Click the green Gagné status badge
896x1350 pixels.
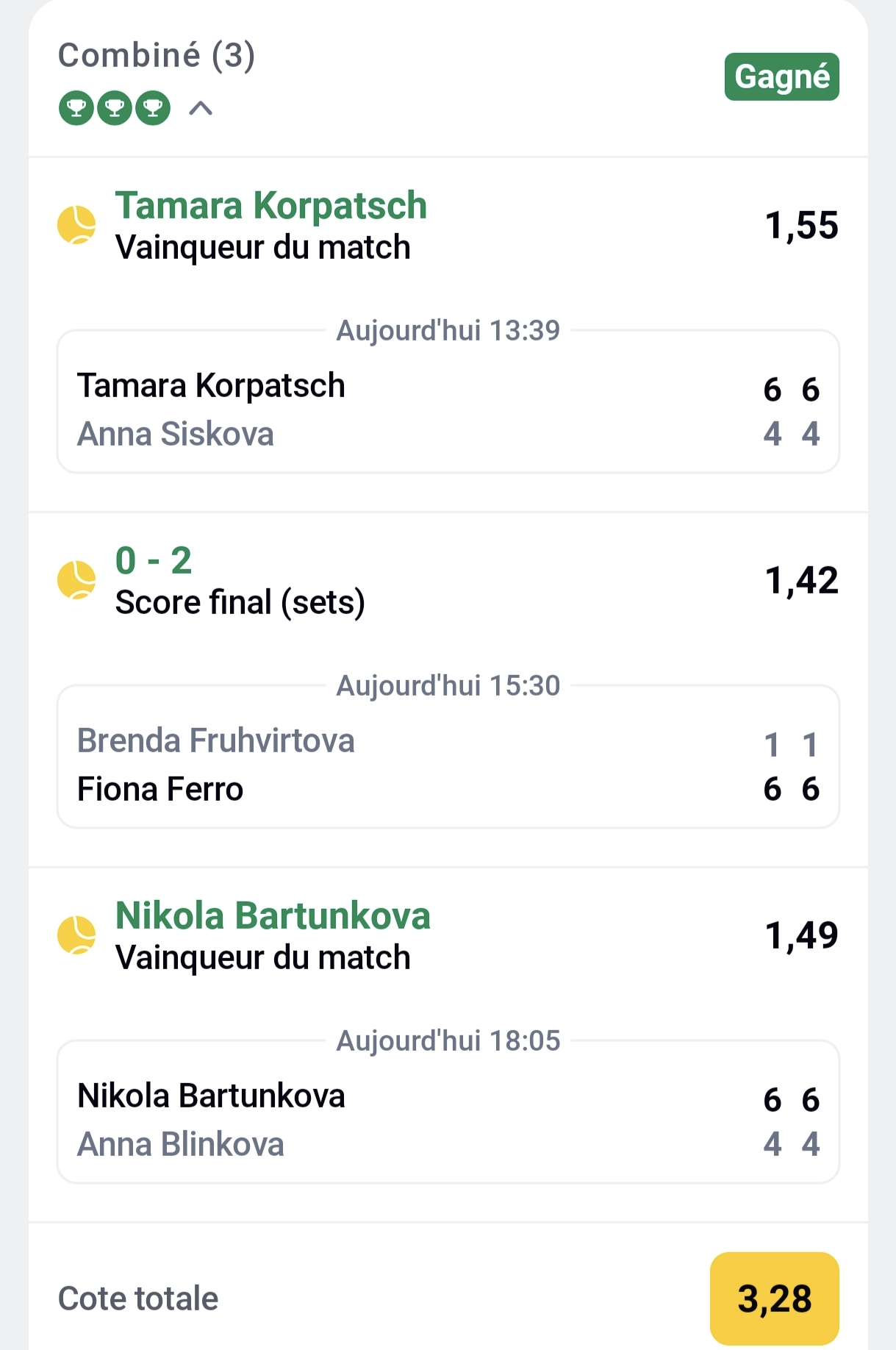tap(781, 76)
